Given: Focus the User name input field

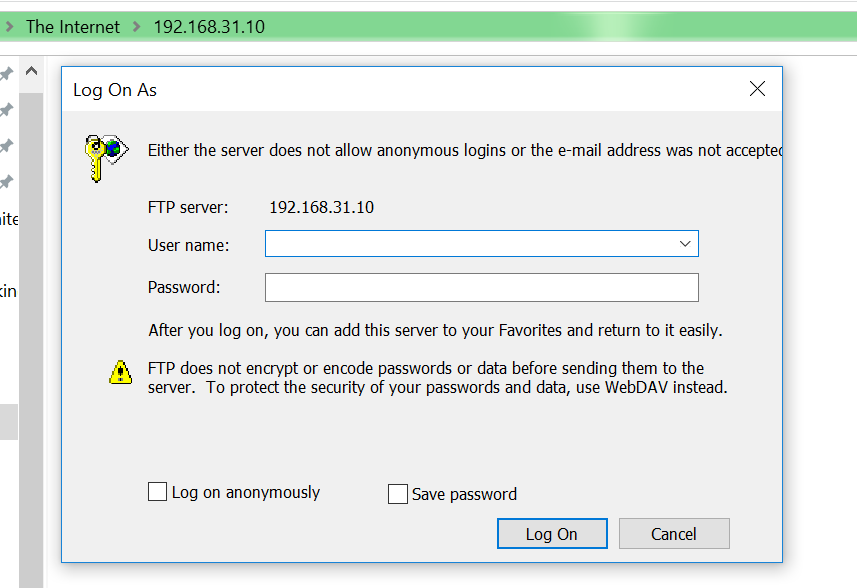Looking at the screenshot, I should pyautogui.click(x=471, y=244).
